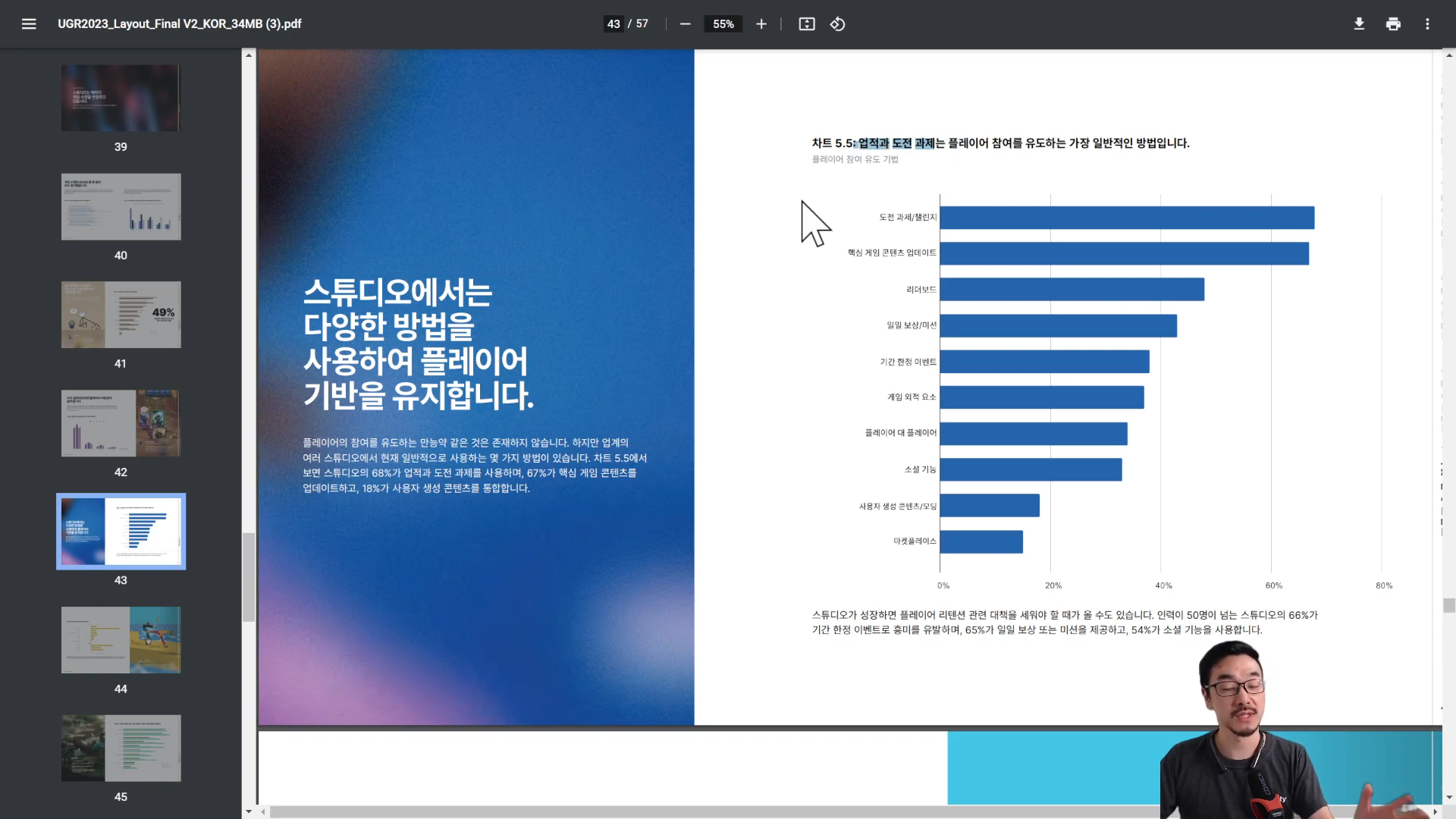Click the 55% zoom level field
The image size is (1456, 819).
pos(723,24)
